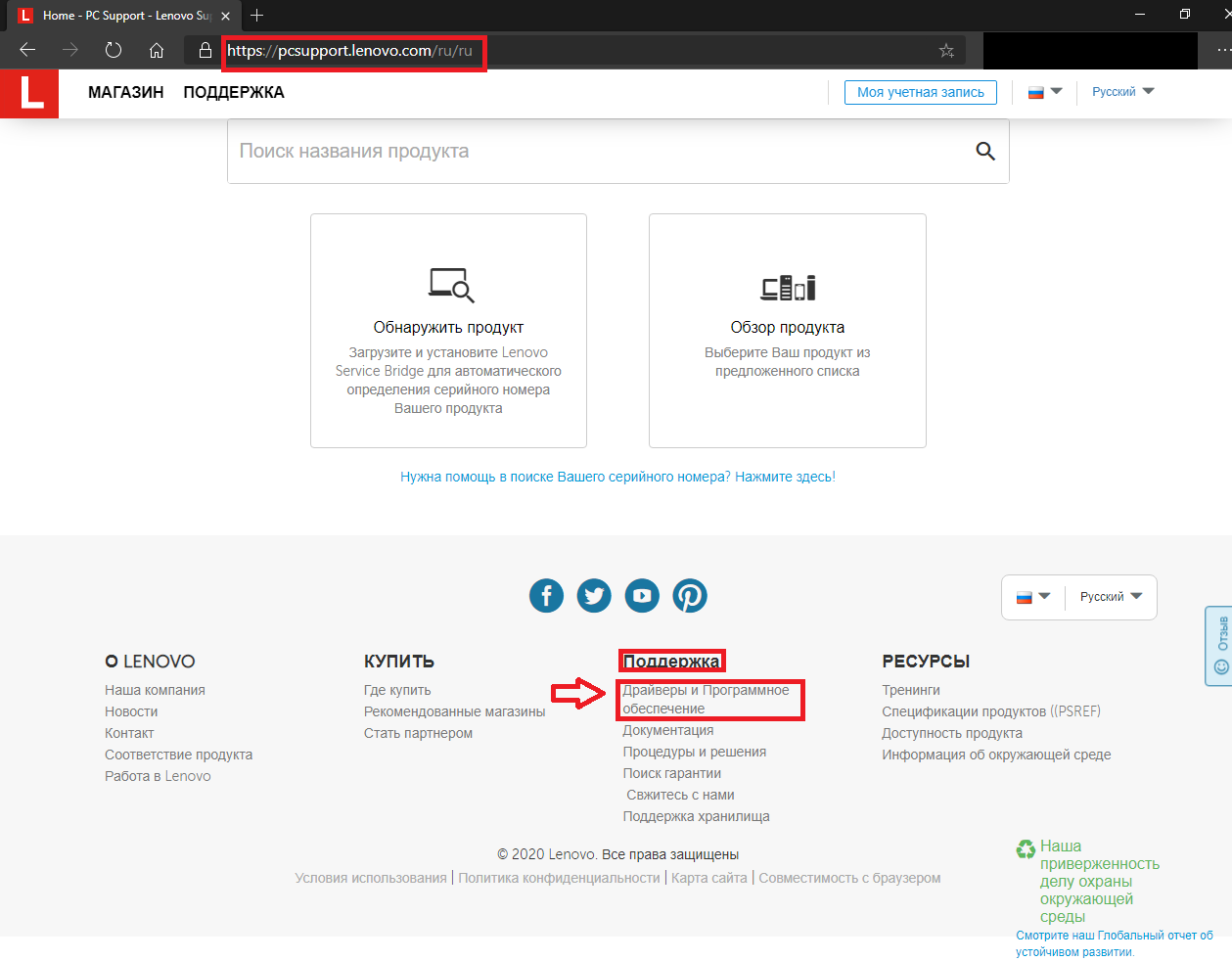Open Рекомендованные магазины link
Image resolution: width=1232 pixels, height=961 pixels.
click(455, 711)
